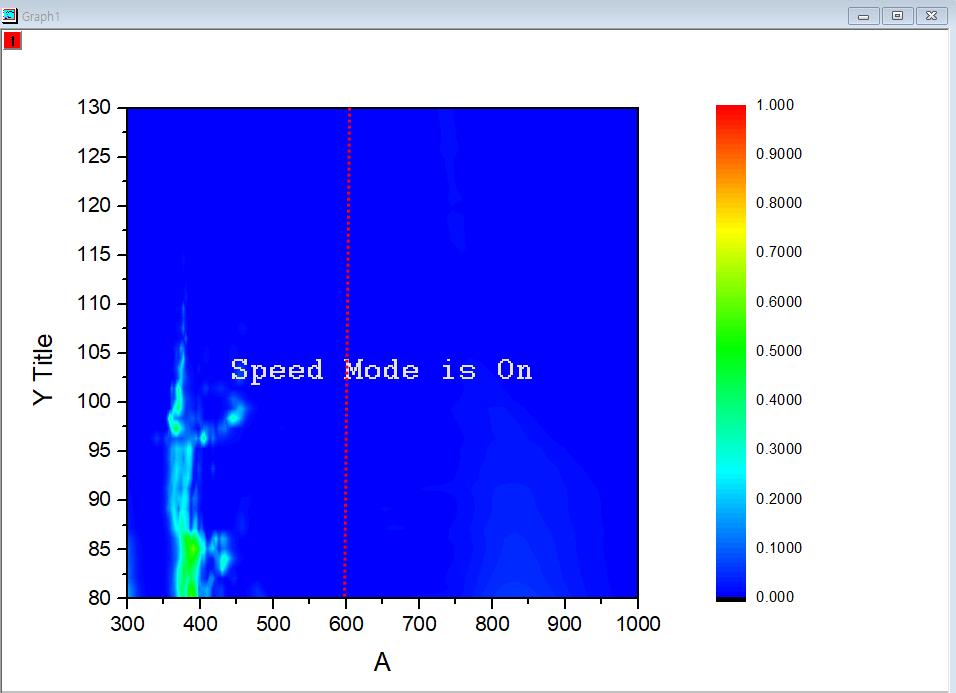
Task: Click the Y axis tick label 80
Action: (x=99, y=598)
